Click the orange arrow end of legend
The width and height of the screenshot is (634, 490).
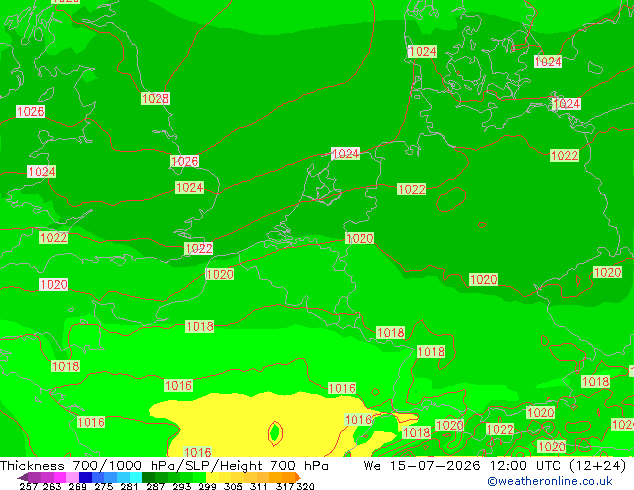pos(298,477)
